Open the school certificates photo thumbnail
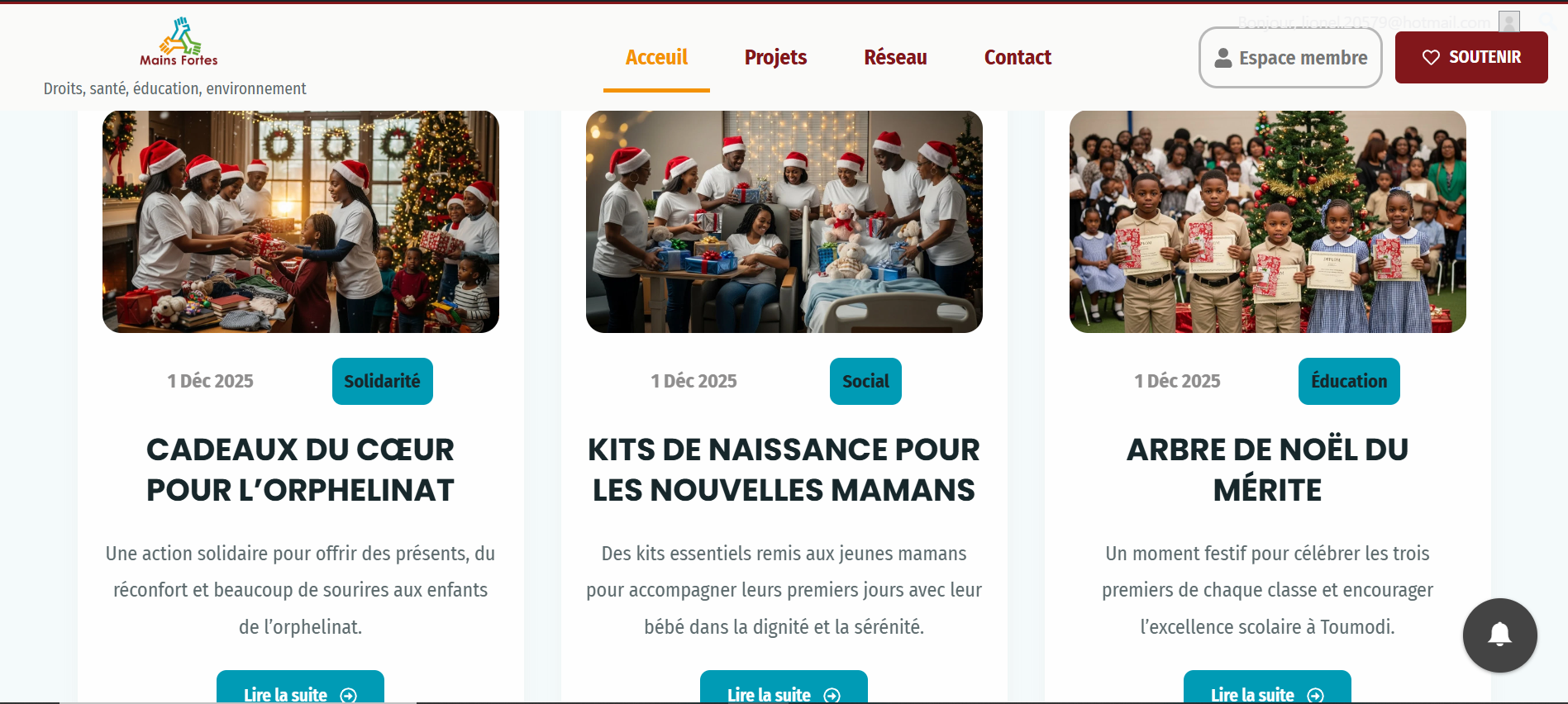 tap(1268, 221)
